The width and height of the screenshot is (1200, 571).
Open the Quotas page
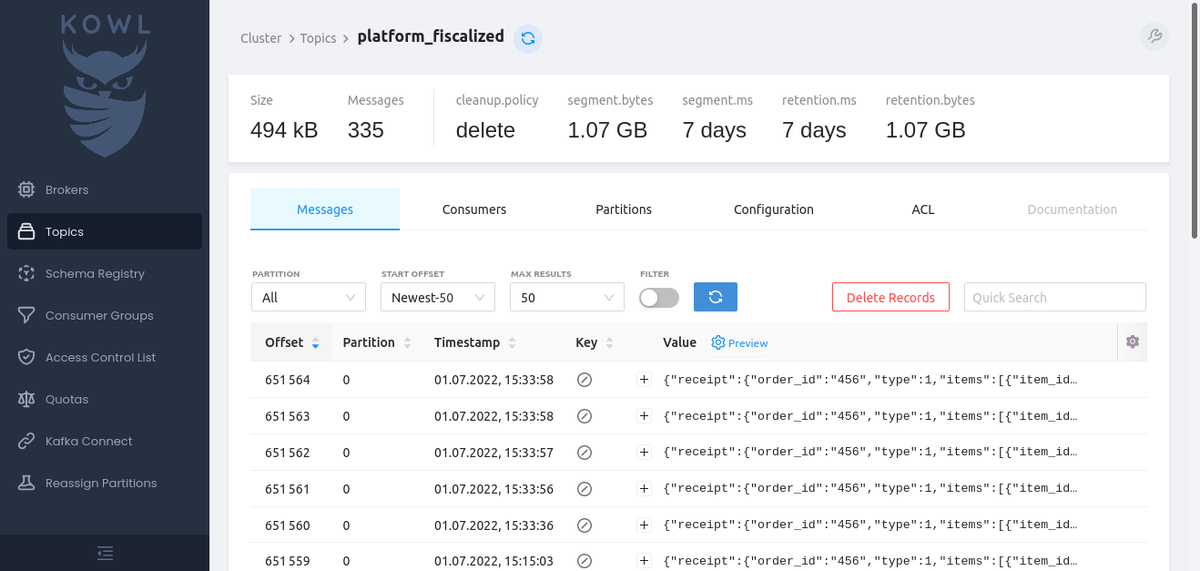click(x=104, y=399)
